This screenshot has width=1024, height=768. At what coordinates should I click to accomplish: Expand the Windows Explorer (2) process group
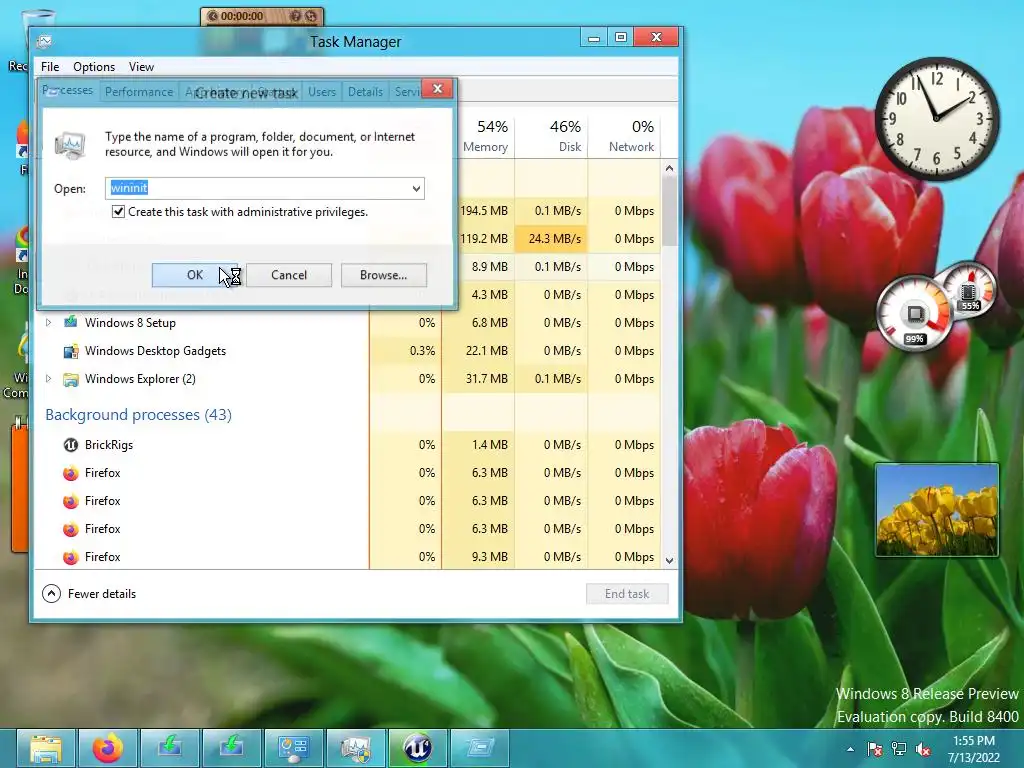click(x=48, y=379)
